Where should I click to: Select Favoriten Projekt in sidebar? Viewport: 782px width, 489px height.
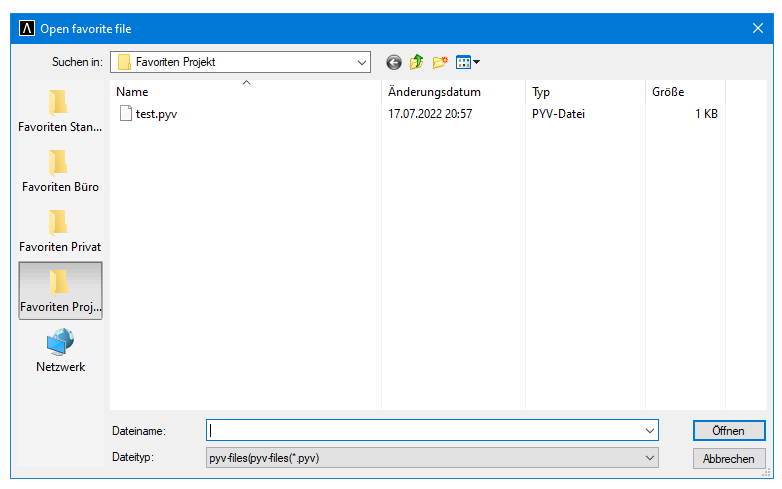coord(60,291)
